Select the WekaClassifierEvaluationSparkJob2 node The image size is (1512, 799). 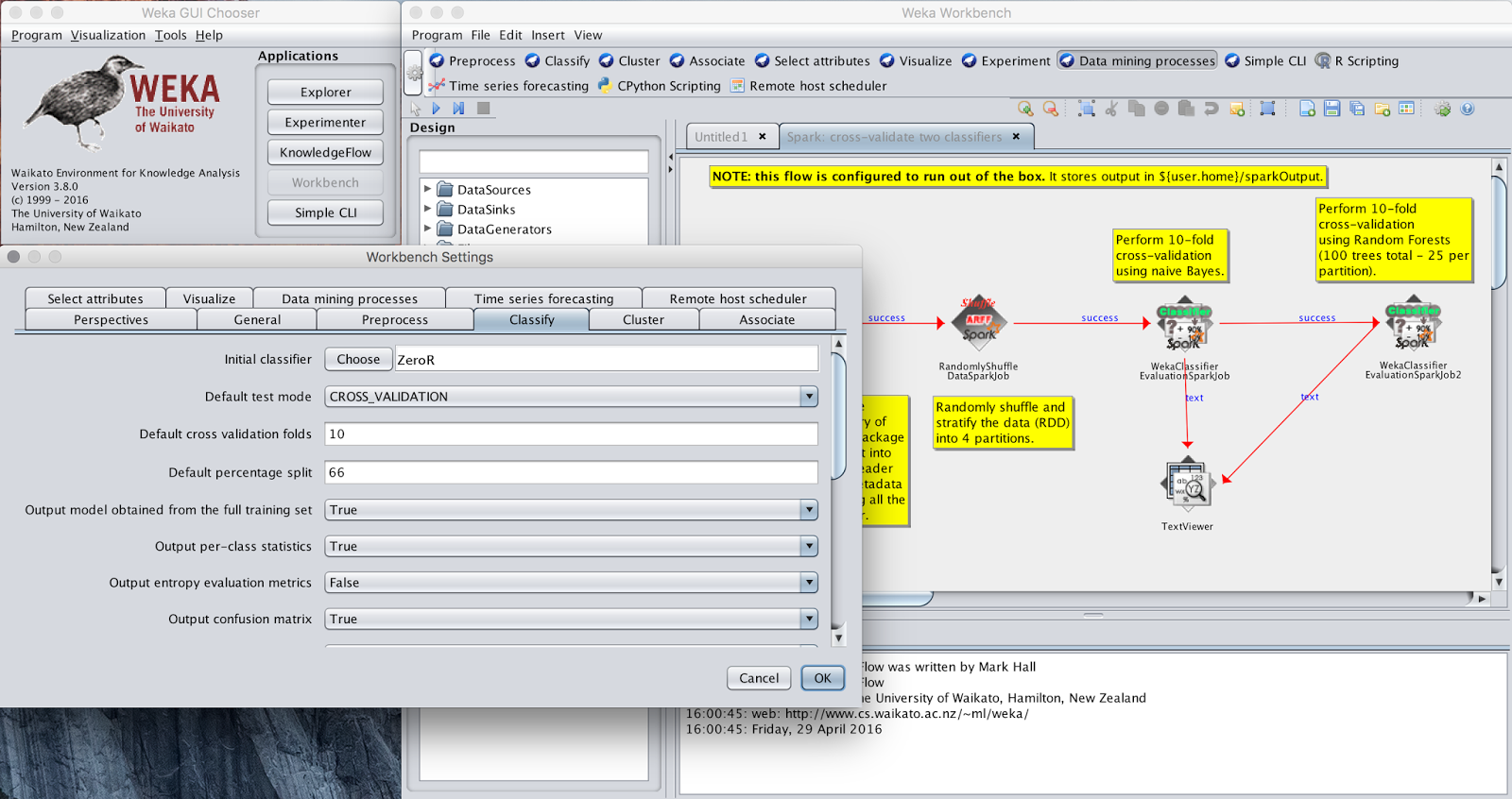[1412, 323]
